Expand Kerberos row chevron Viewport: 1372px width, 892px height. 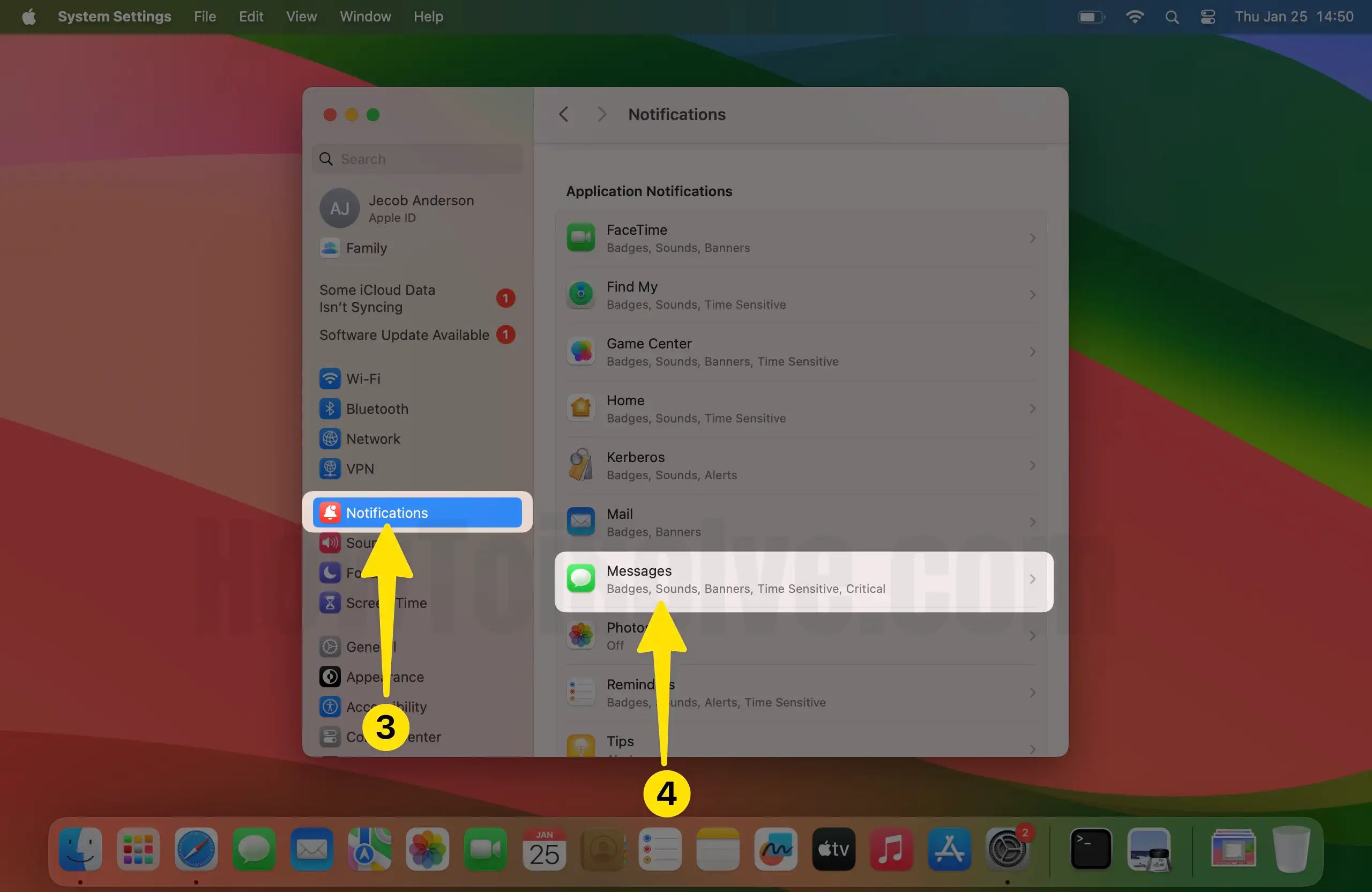pos(1032,465)
